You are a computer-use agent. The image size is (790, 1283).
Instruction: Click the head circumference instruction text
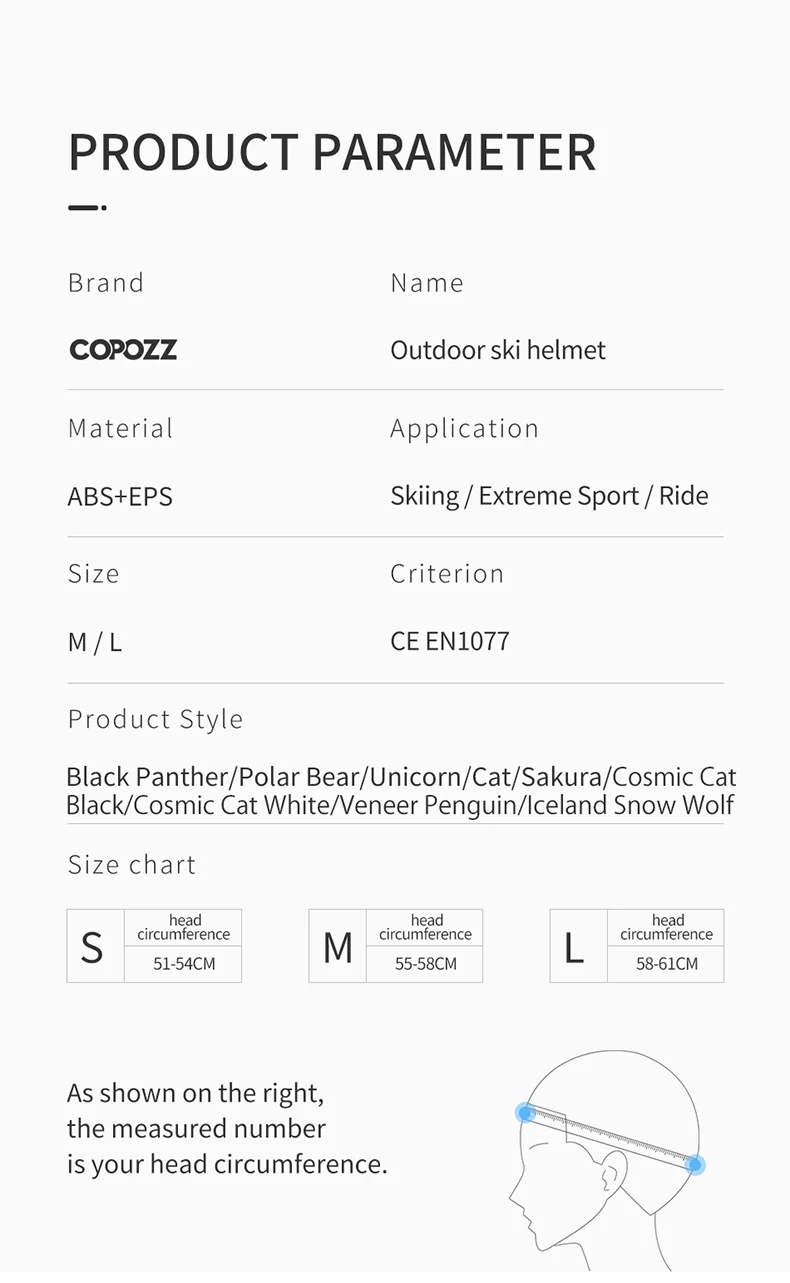click(227, 1129)
